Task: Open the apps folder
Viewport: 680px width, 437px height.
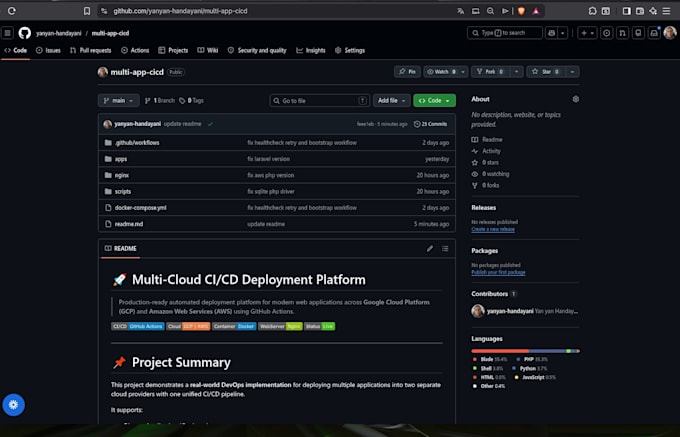Action: tap(121, 159)
